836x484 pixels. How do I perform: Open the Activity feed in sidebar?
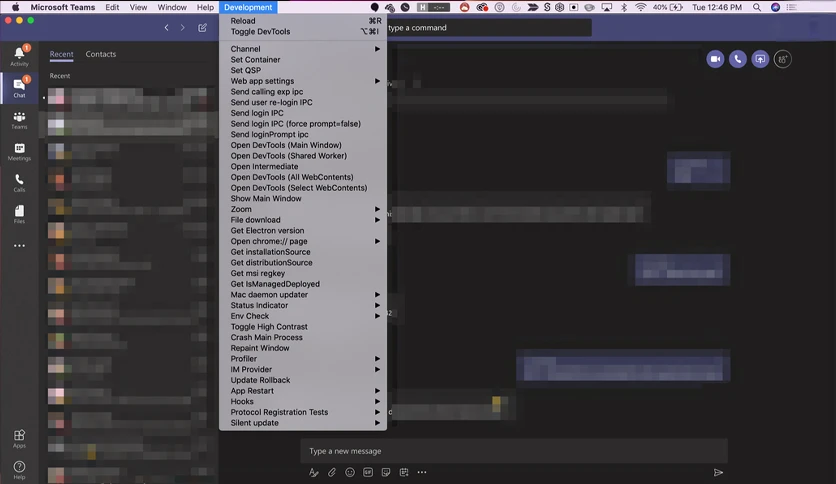point(19,56)
